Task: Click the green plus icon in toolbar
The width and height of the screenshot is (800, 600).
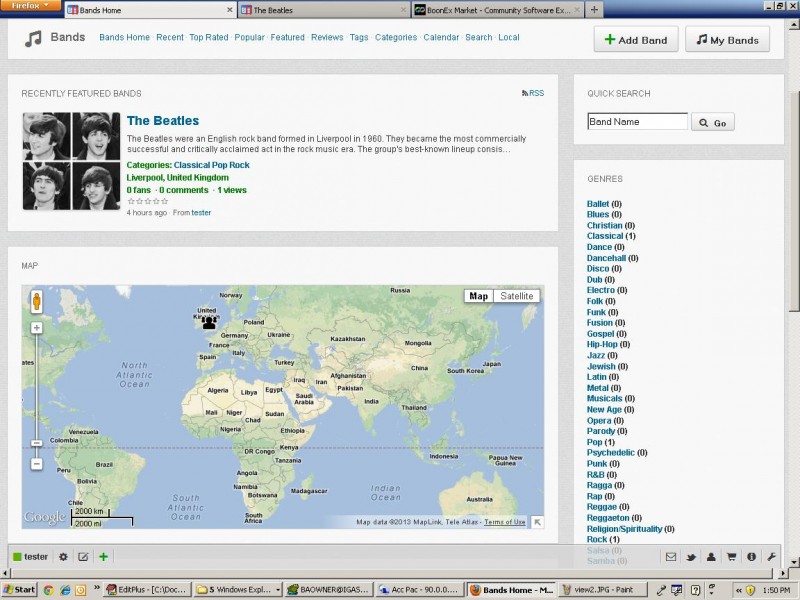Action: pyautogui.click(x=104, y=557)
